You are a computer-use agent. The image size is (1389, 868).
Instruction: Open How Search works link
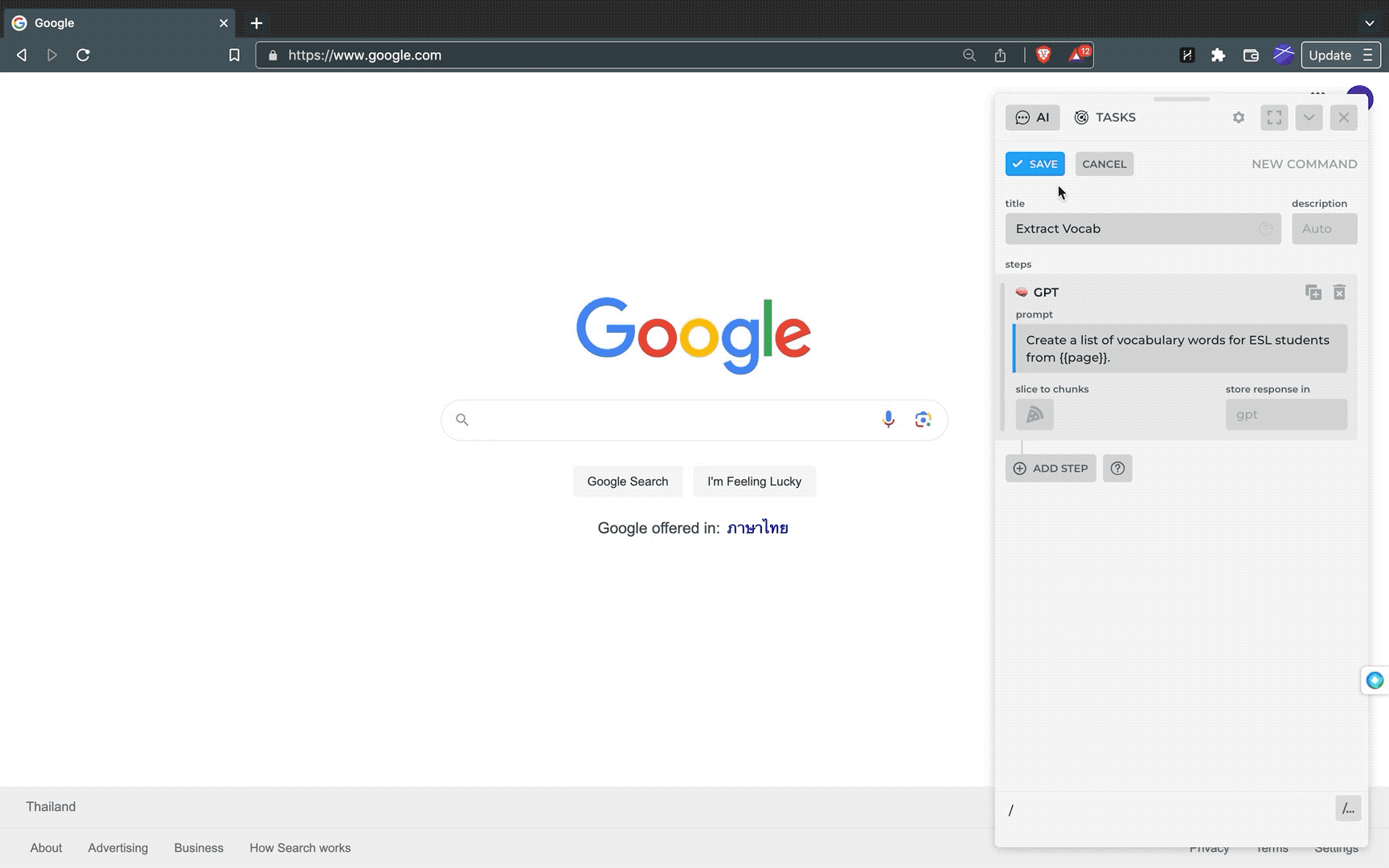[x=300, y=848]
